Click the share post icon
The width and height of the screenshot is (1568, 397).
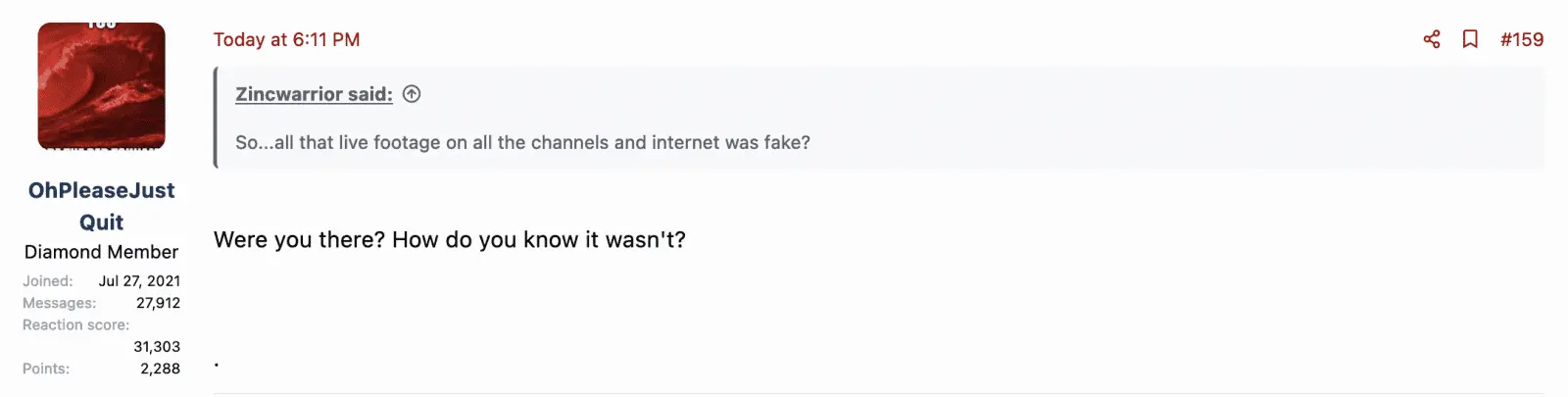pos(1432,39)
